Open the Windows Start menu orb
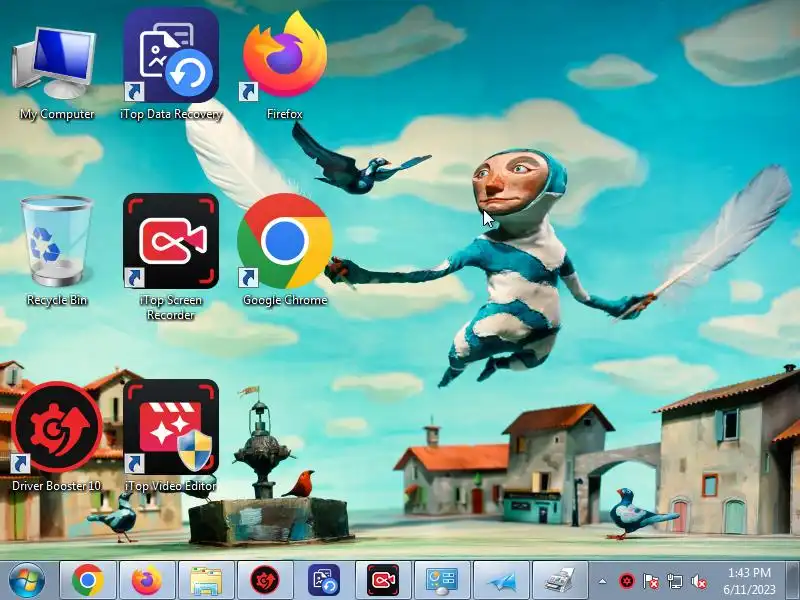Image resolution: width=800 pixels, height=600 pixels. pos(26,581)
